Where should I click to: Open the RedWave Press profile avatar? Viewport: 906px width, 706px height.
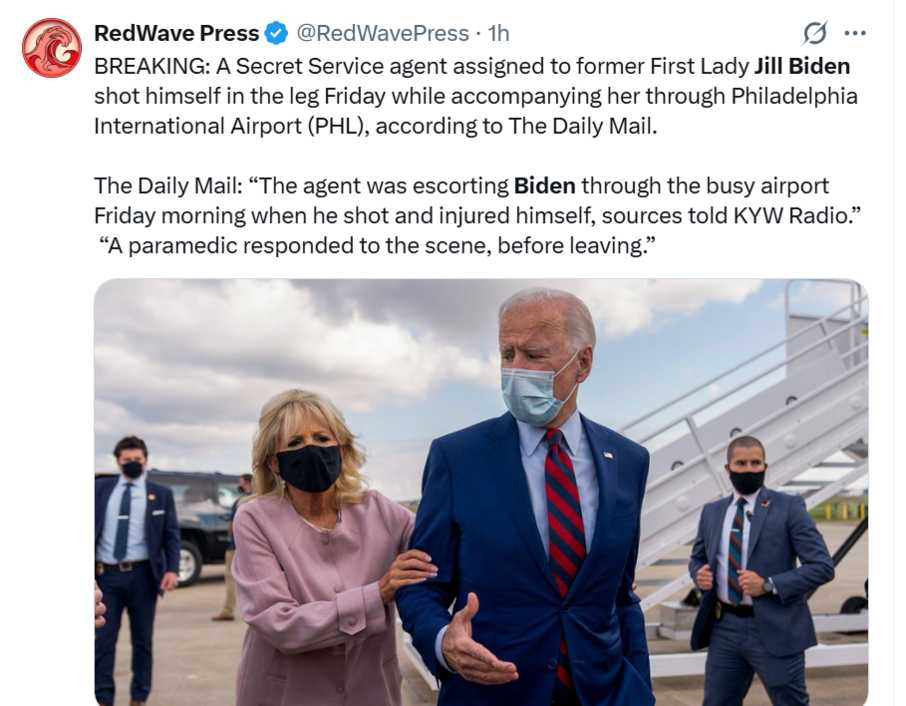point(52,47)
